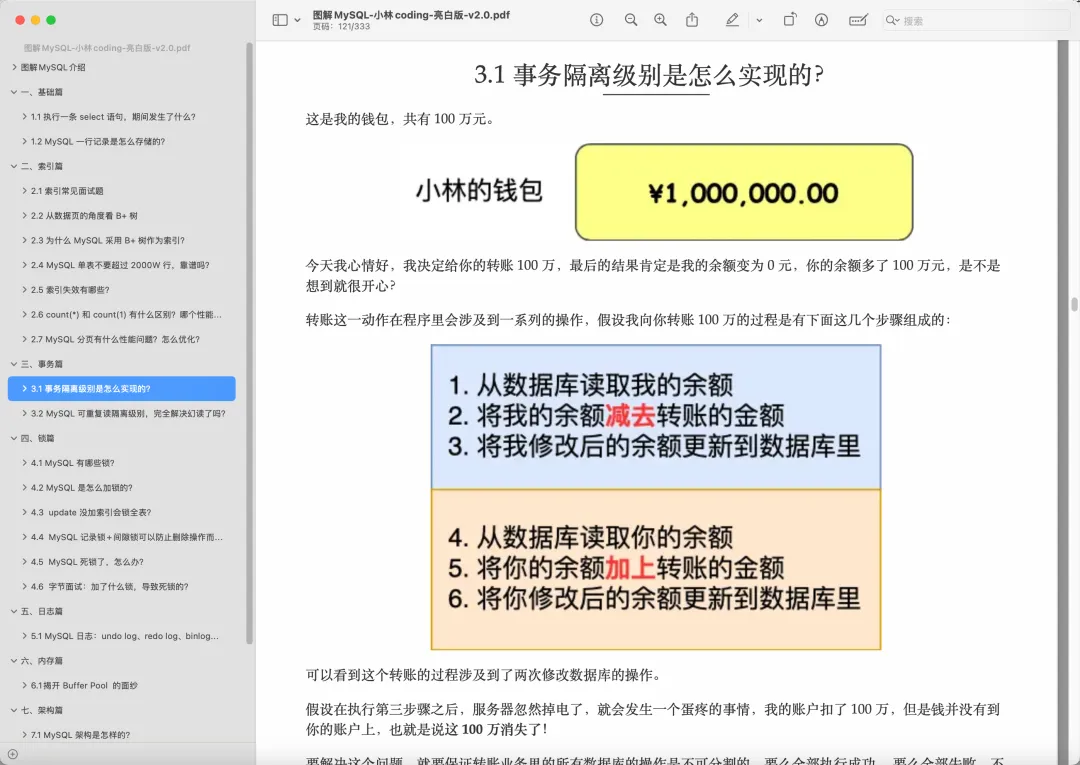Collapse the 二、索引篇 outline section
This screenshot has height=765, width=1080.
[x=14, y=166]
